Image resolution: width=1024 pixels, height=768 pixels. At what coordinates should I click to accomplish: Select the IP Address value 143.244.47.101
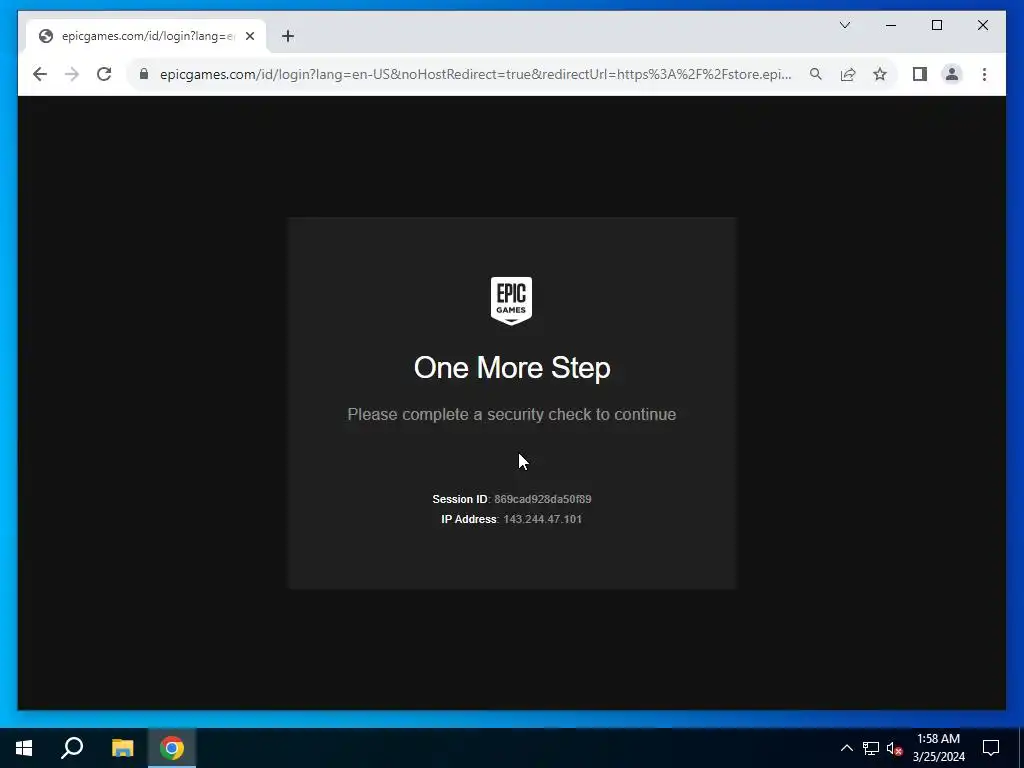pyautogui.click(x=542, y=519)
